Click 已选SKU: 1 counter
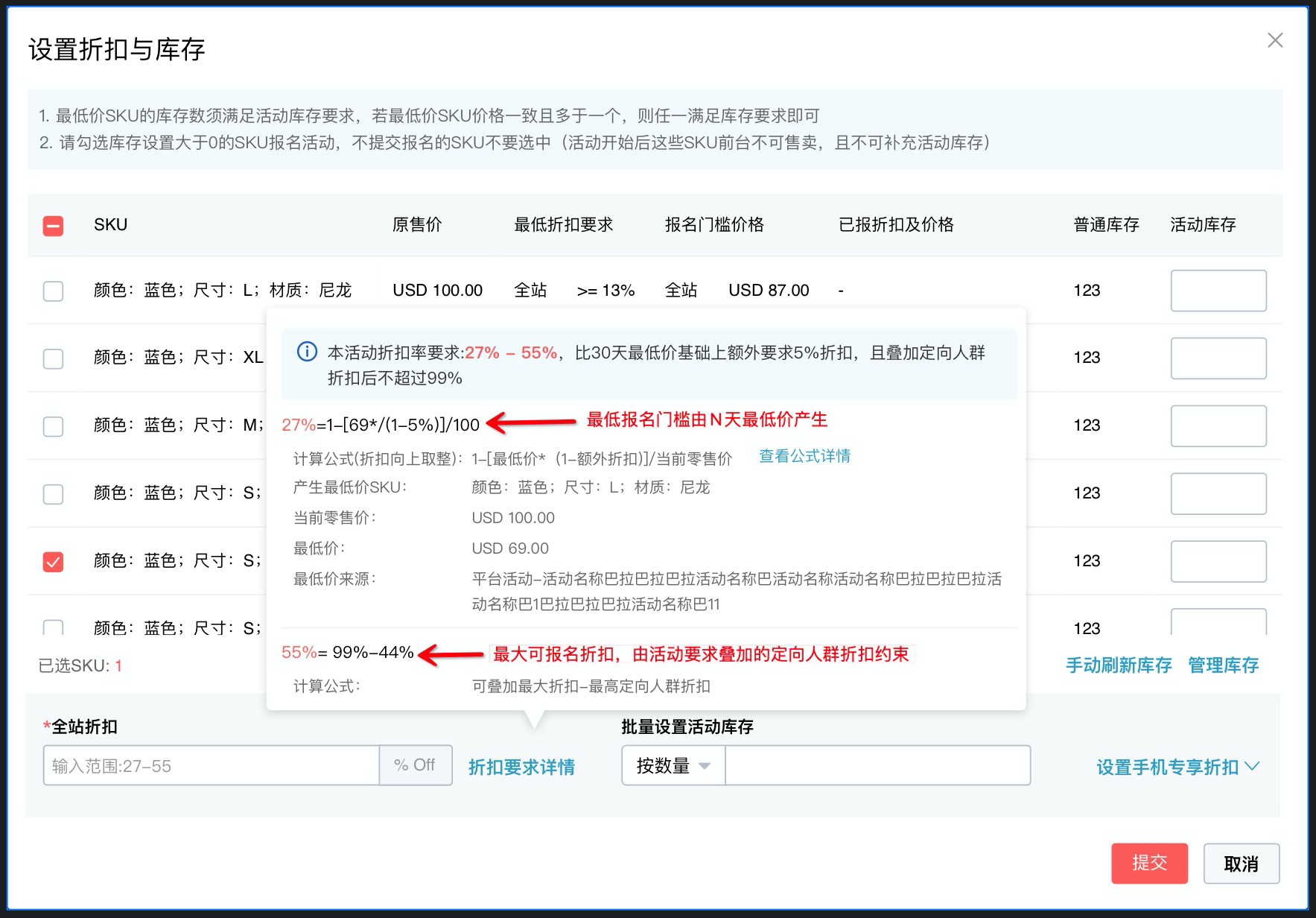Screen dimensions: 1316x918 (80, 665)
